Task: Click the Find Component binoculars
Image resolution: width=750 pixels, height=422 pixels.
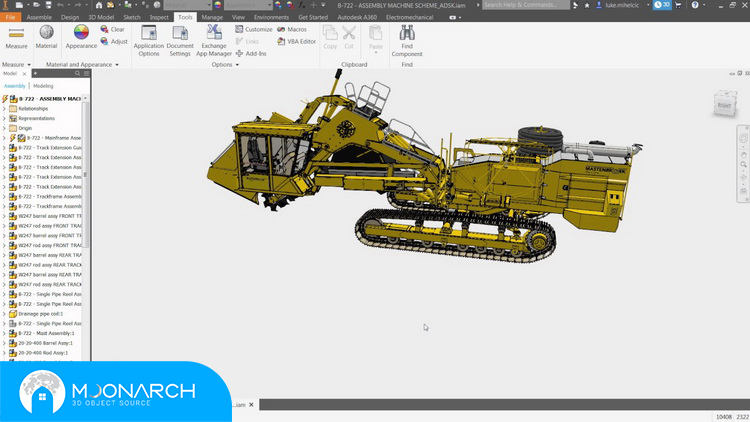Action: point(407,41)
